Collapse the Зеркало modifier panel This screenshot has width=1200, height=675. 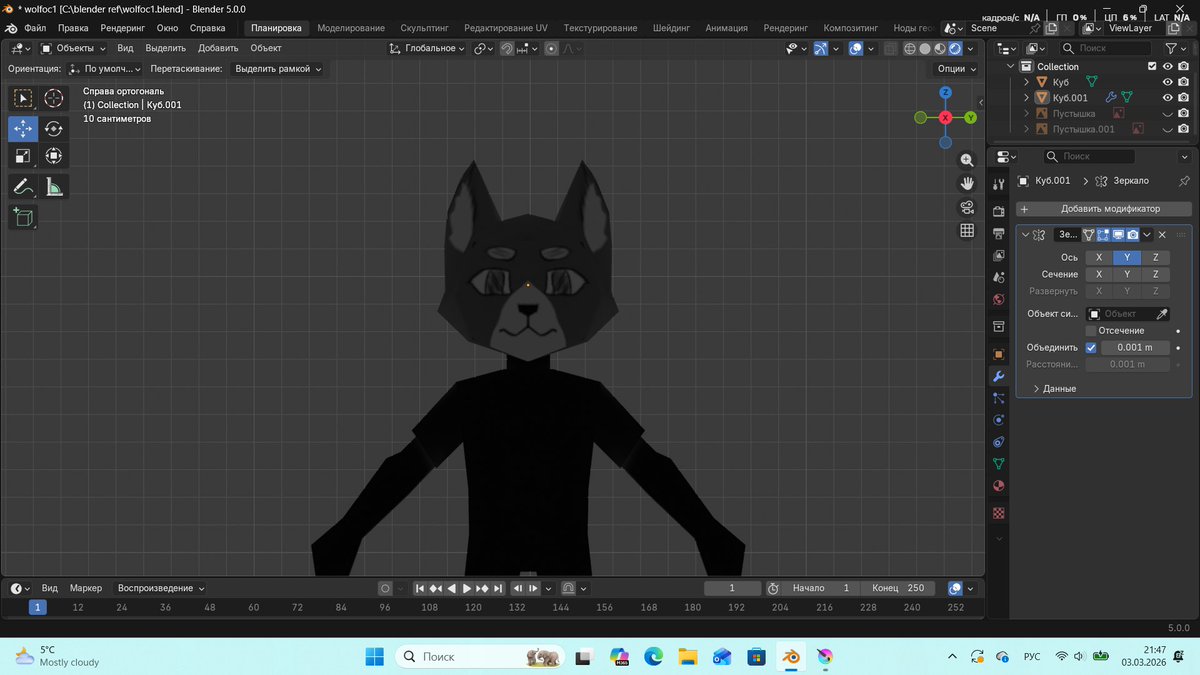click(x=1025, y=235)
